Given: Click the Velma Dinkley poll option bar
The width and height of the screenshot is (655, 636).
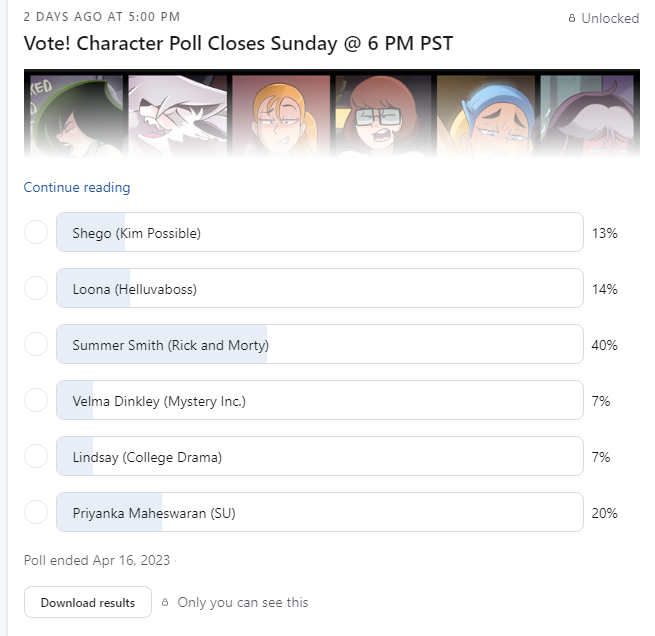Looking at the screenshot, I should tap(320, 400).
